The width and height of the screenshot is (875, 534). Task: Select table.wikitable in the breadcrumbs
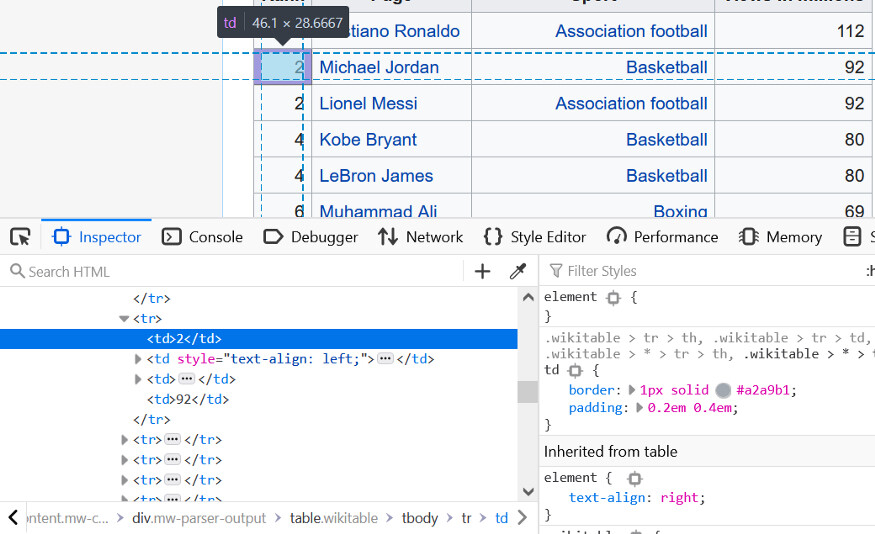point(334,518)
